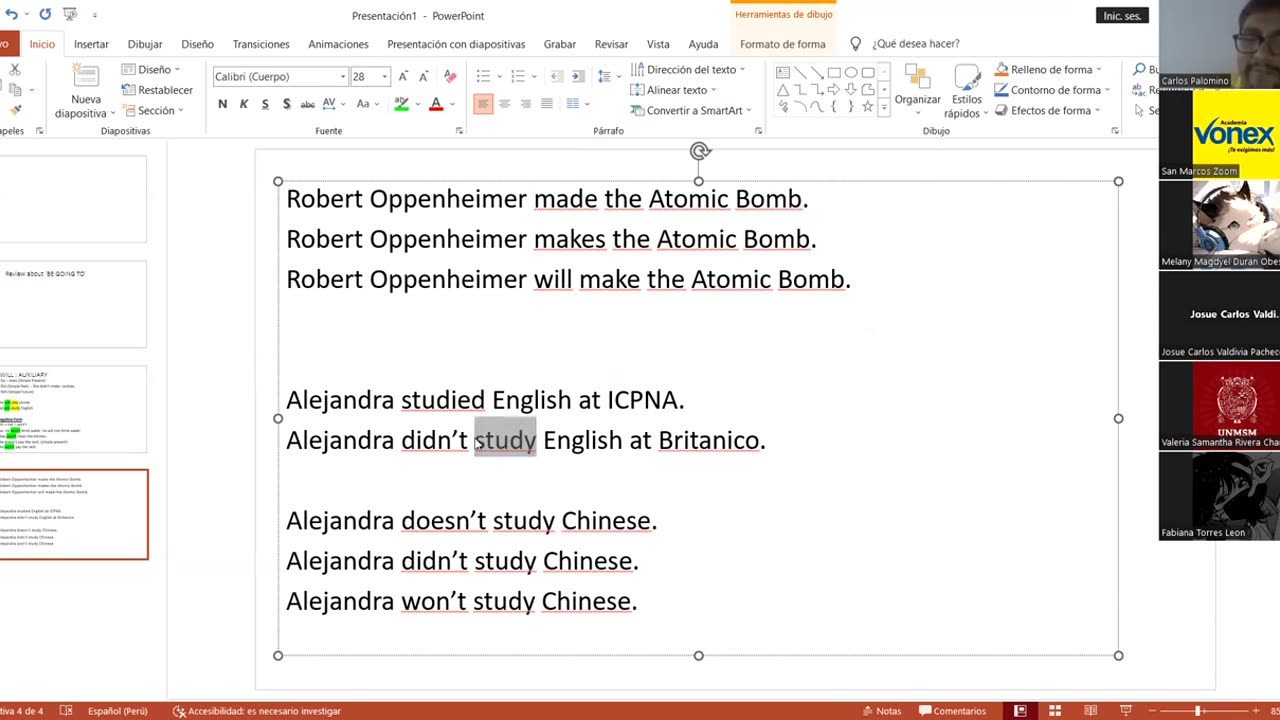Open Presentación con diapositivas tab
The width and height of the screenshot is (1280, 720).
(x=456, y=44)
